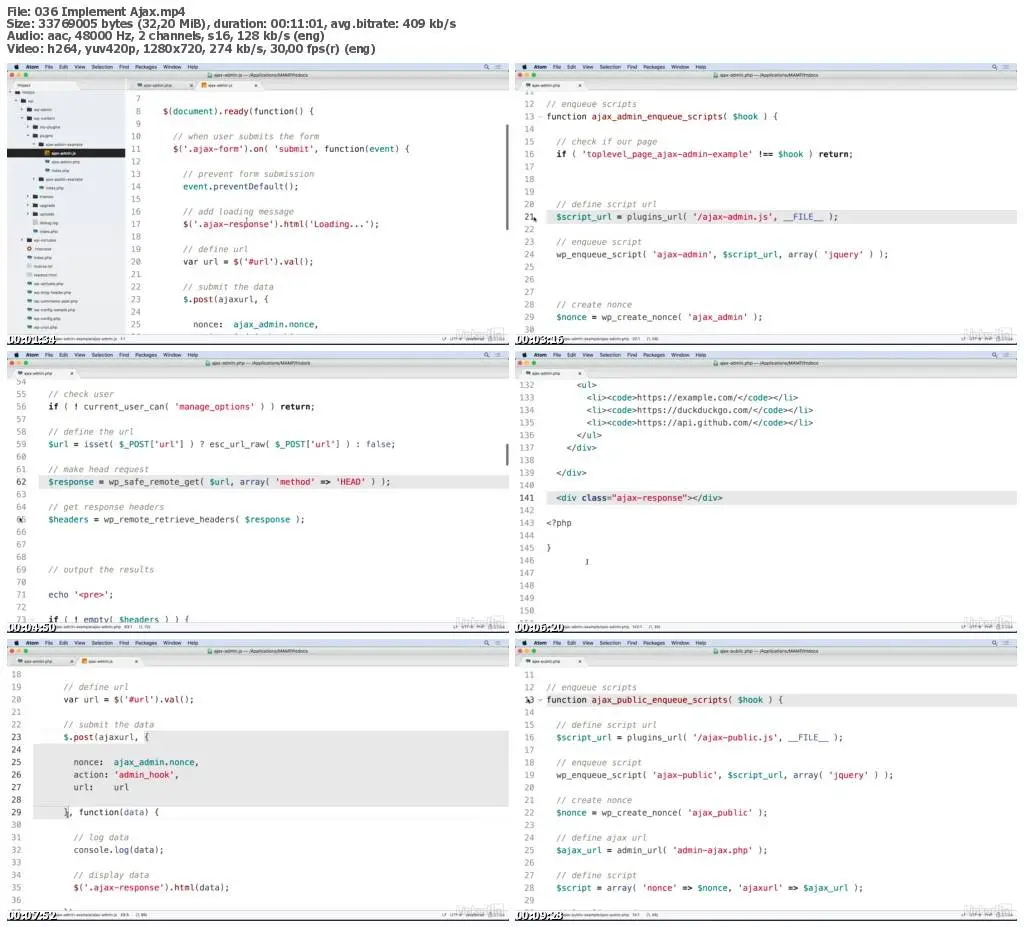Select the Project tab above tree view
The image size is (1024, 927).
pos(46,86)
